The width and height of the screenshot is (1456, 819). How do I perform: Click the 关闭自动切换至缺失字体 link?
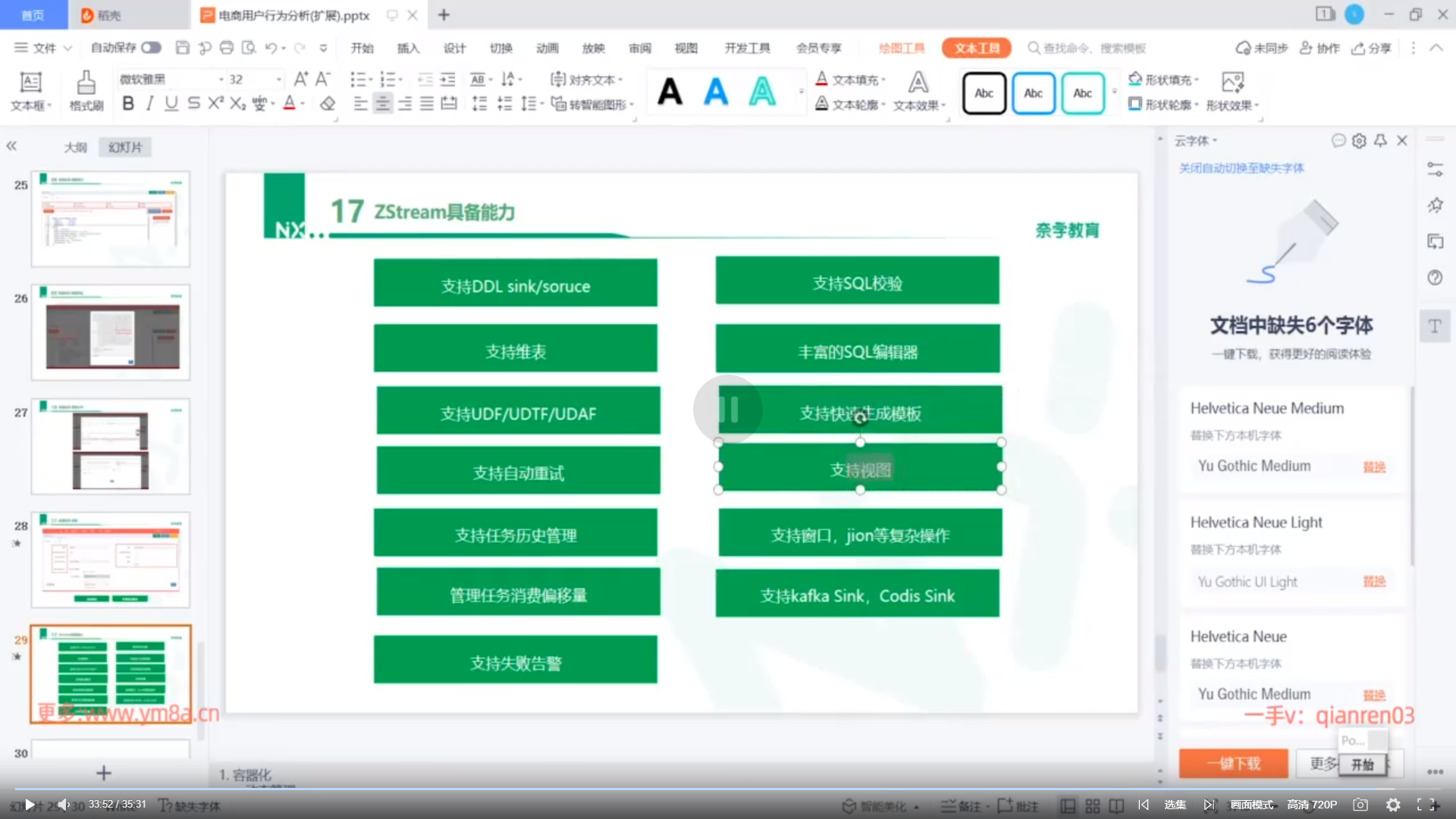[1241, 168]
